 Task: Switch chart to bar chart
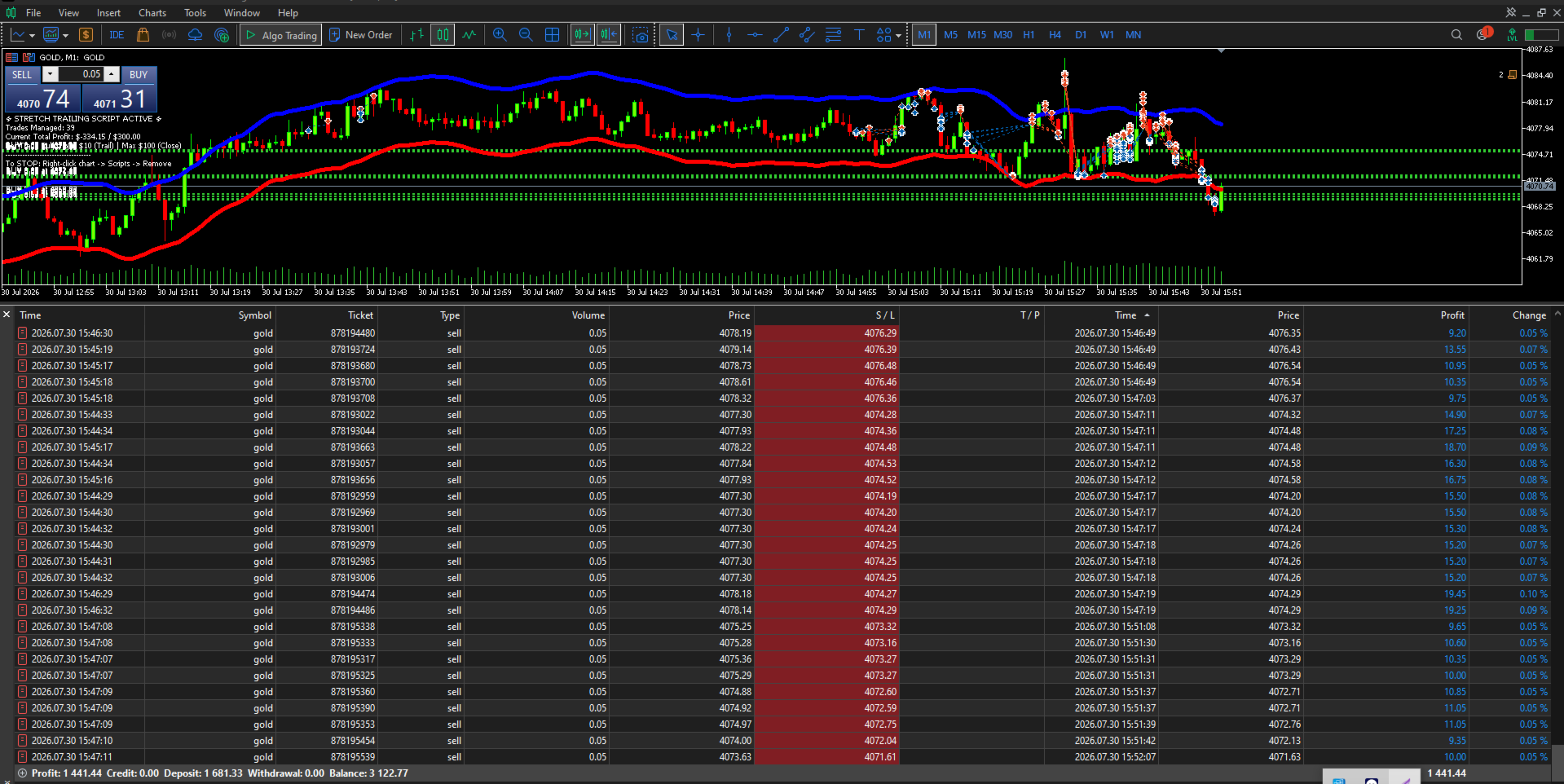coord(416,35)
